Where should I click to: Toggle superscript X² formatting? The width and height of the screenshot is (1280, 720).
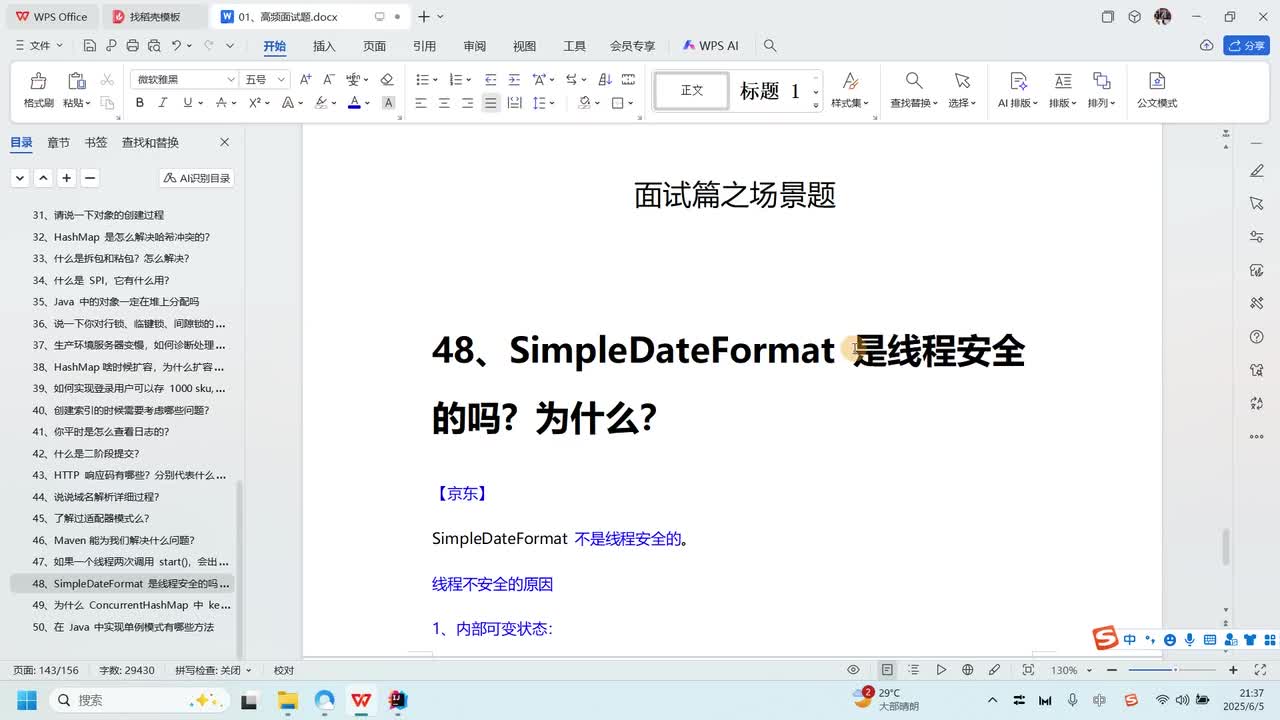pos(254,103)
